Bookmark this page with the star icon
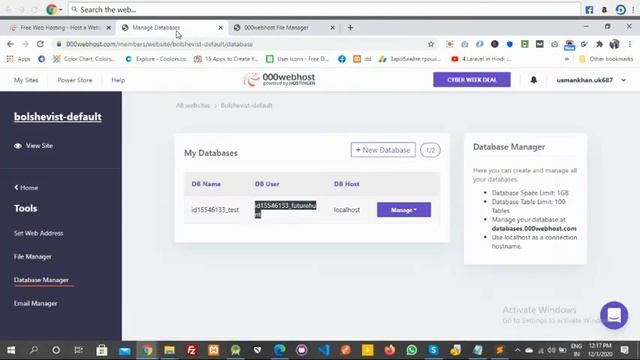This screenshot has height=360, width=640. pyautogui.click(x=431, y=44)
